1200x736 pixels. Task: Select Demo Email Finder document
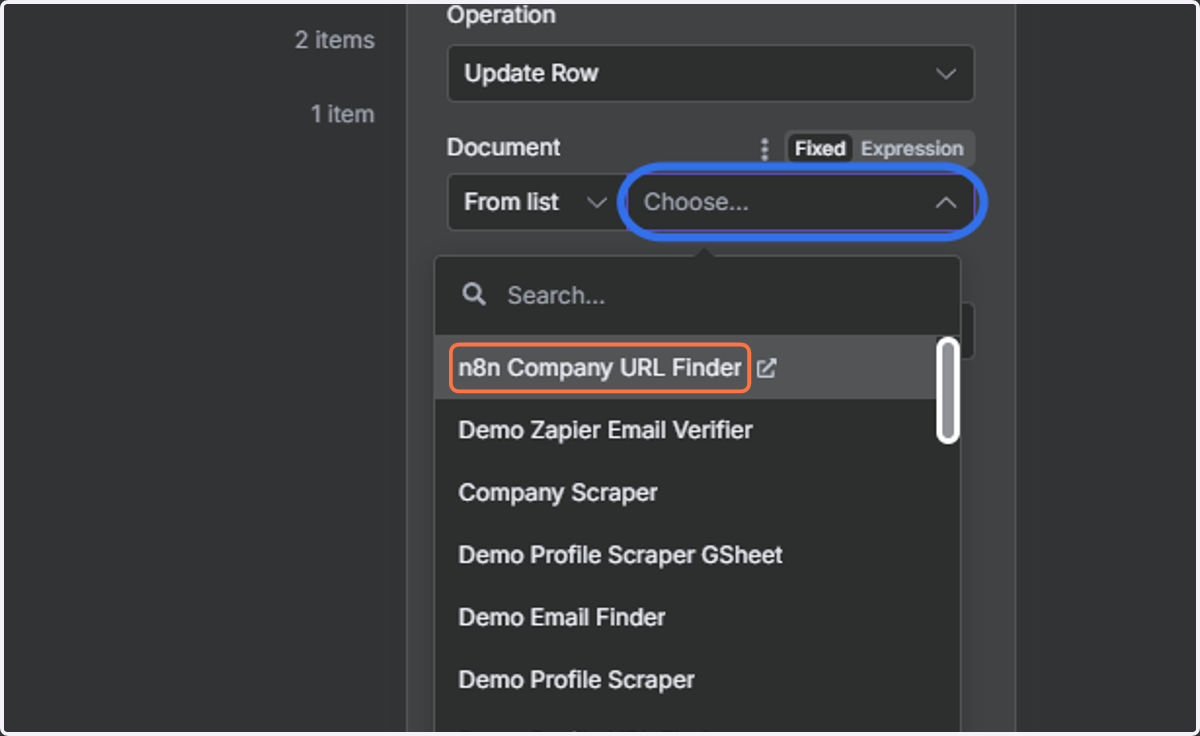click(561, 617)
